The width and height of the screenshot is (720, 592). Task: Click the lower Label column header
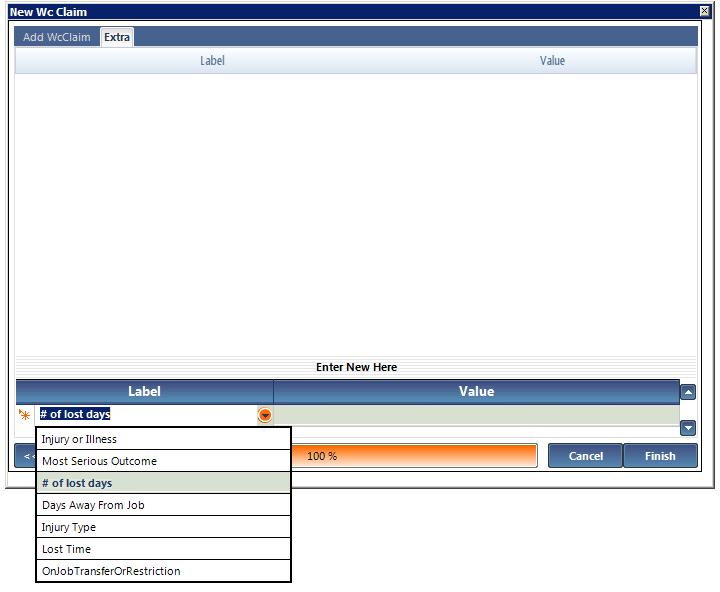145,392
